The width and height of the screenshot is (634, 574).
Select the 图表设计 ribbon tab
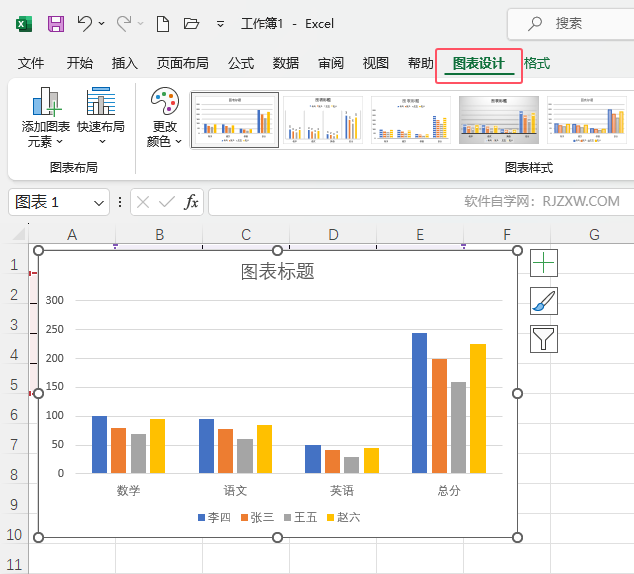[x=479, y=63]
